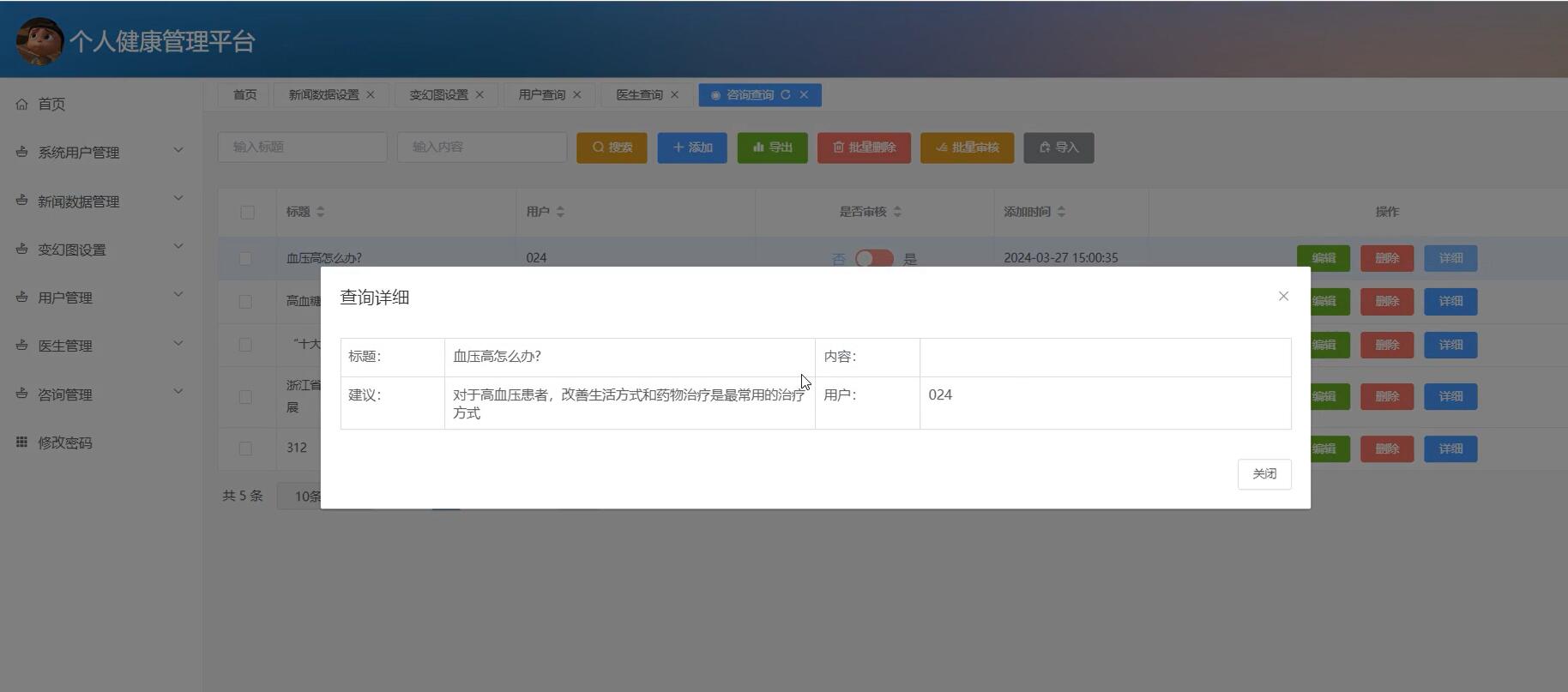Open 首页 in the sidebar
The height and width of the screenshot is (692, 1568).
[x=51, y=105]
